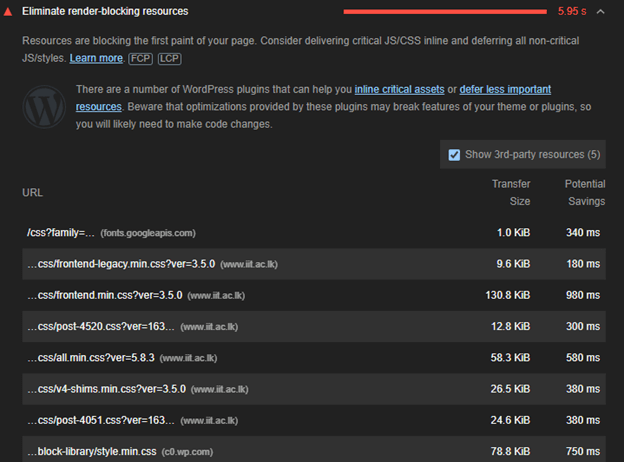
Task: Click the Potential Savings column header
Action: (x=584, y=192)
